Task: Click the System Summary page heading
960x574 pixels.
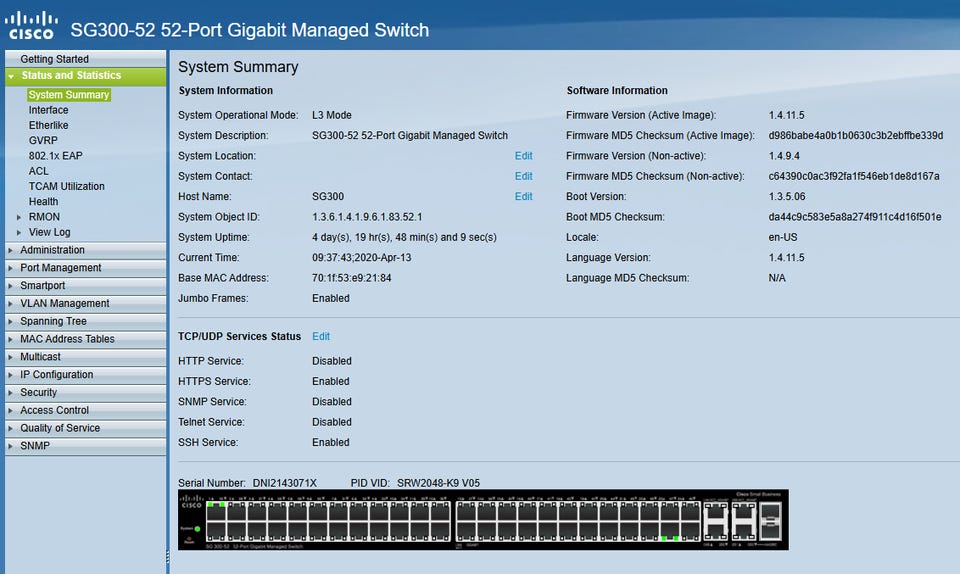Action: 238,67
